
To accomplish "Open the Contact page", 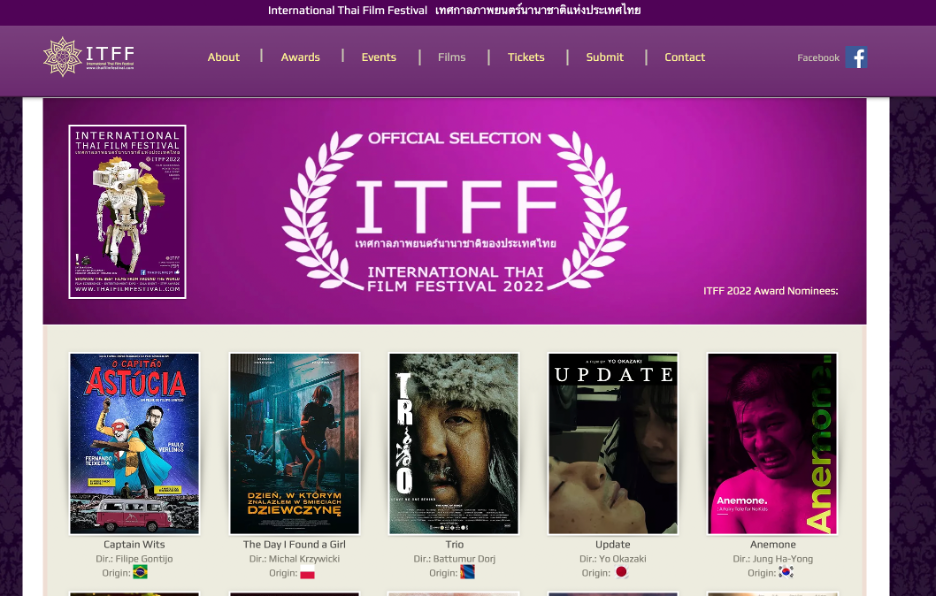I will pyautogui.click(x=685, y=57).
